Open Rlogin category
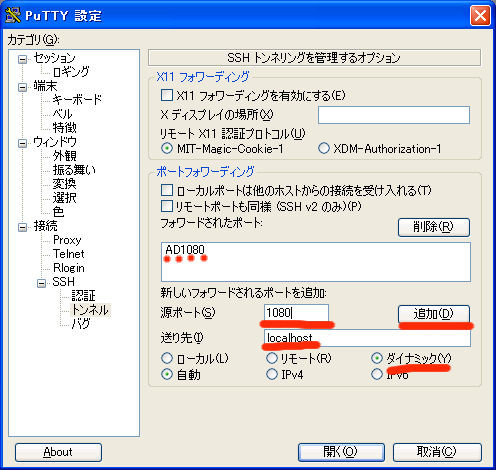The image size is (496, 470). pos(68,268)
